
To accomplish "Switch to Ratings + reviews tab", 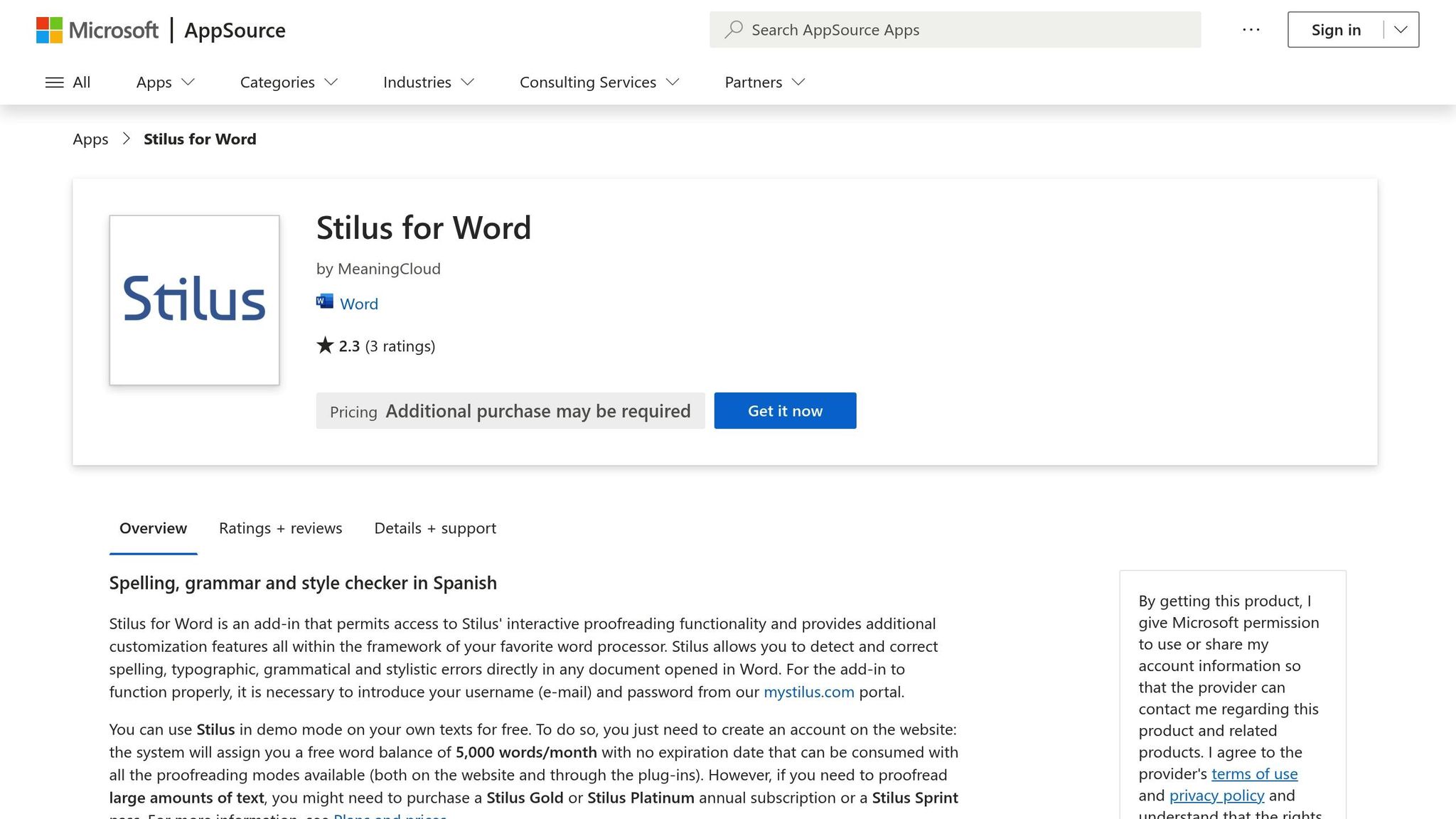I will coord(280,528).
